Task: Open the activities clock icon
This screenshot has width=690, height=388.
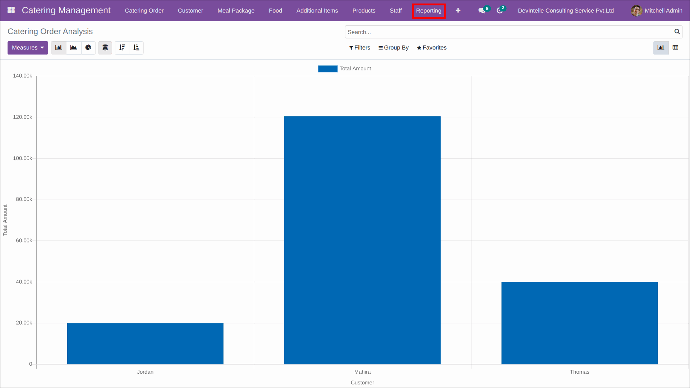Action: pyautogui.click(x=500, y=10)
